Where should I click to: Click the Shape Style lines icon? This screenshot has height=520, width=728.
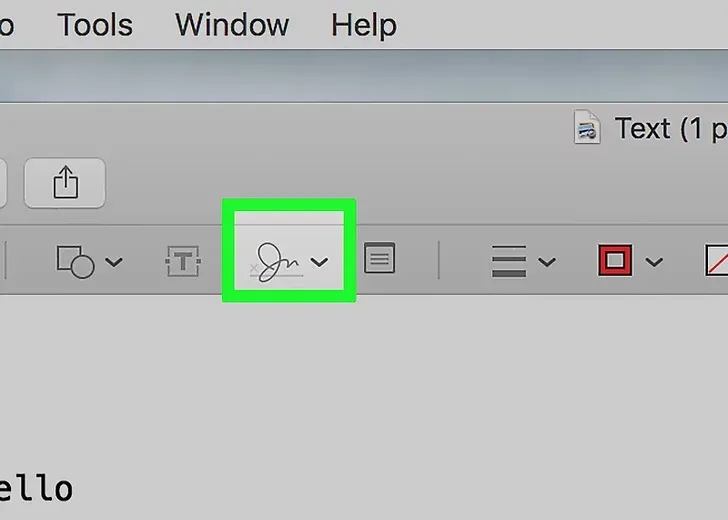pyautogui.click(x=509, y=261)
